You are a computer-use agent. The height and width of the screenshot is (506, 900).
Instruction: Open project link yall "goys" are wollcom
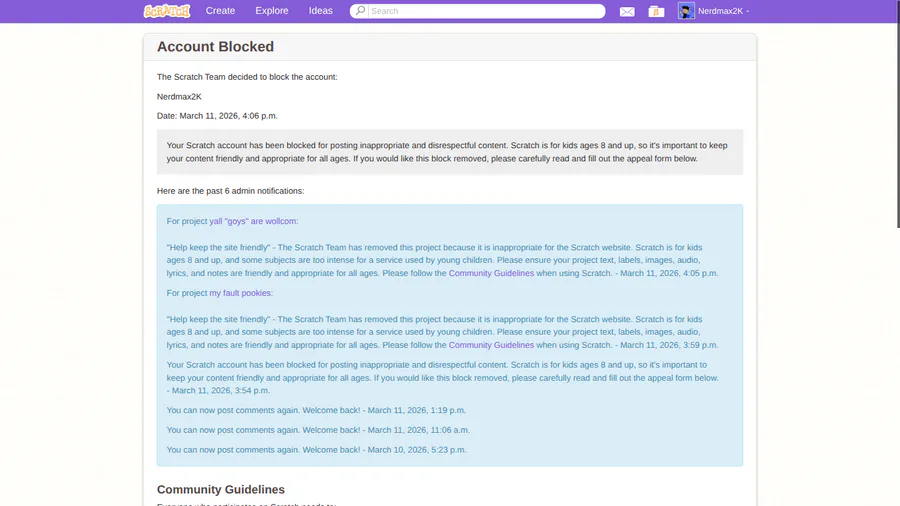[x=253, y=221]
